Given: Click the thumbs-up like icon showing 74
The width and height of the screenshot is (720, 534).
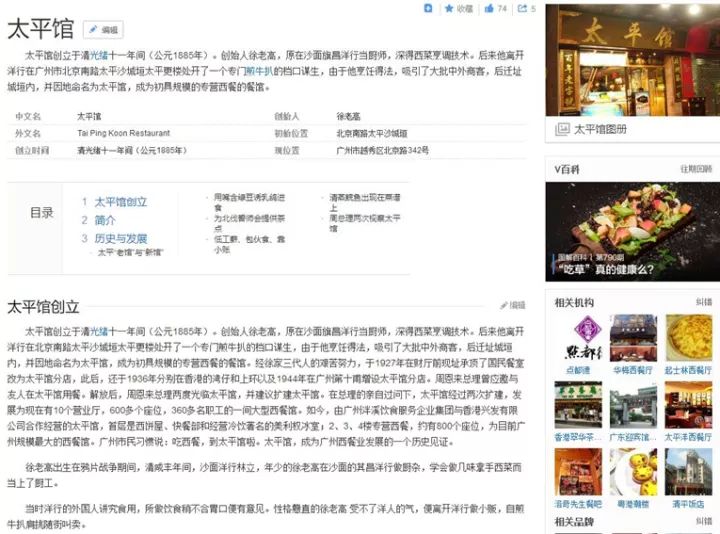Looking at the screenshot, I should click(x=489, y=8).
